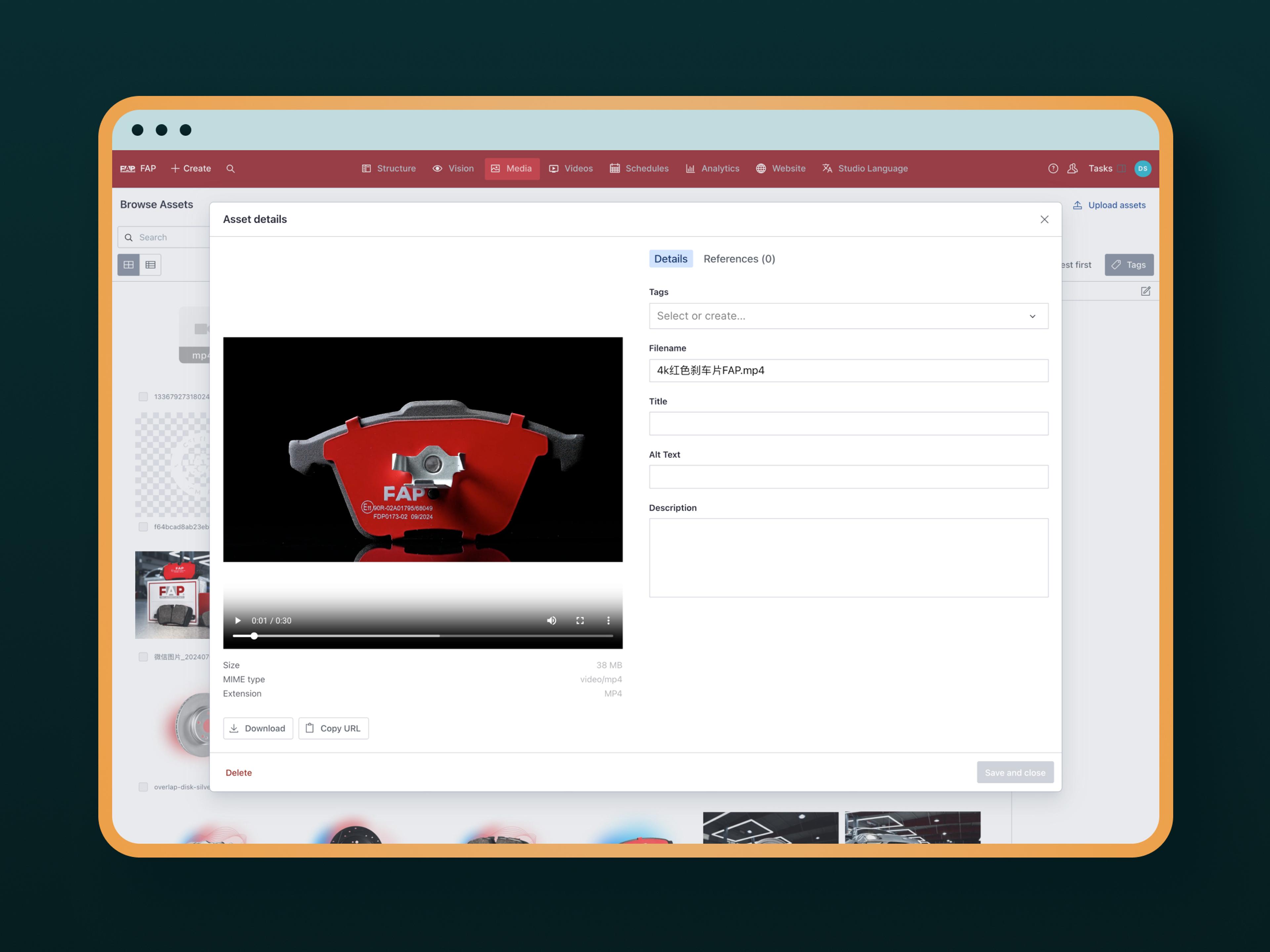Switch to grid view of assets
Image resolution: width=1270 pixels, height=952 pixels.
(x=129, y=265)
